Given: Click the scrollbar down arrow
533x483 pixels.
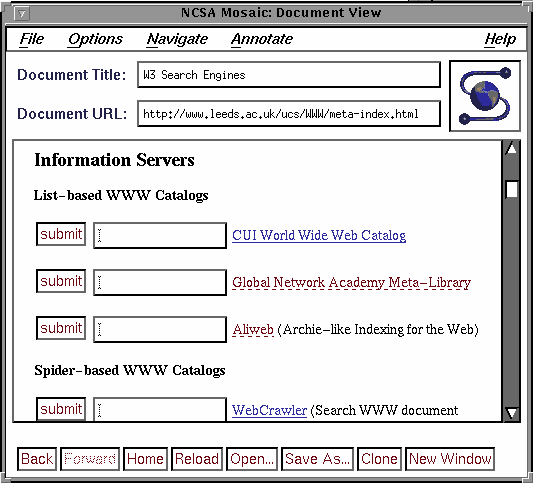Looking at the screenshot, I should 511,413.
